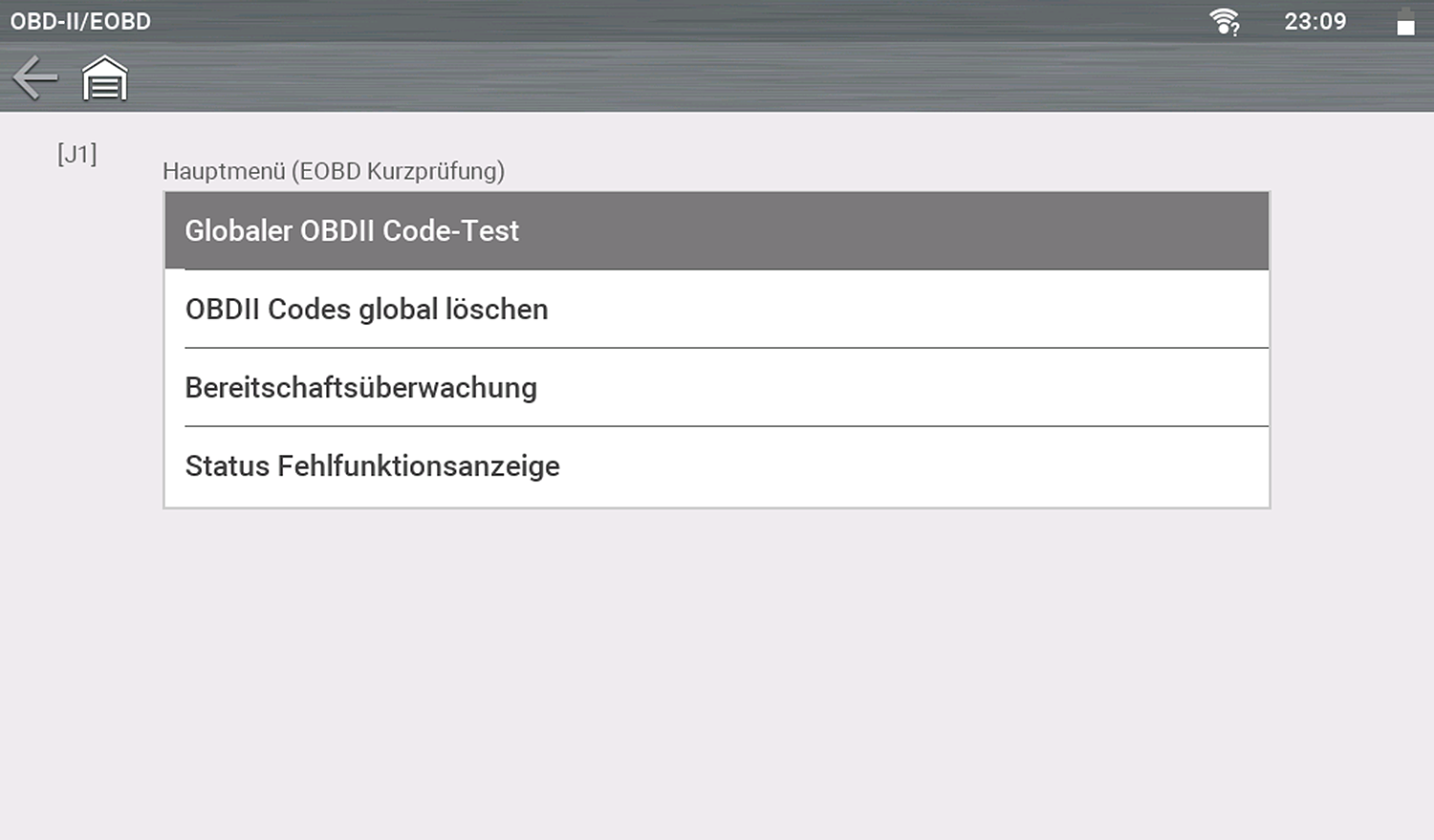Open the home screen via garage icon
The height and width of the screenshot is (840, 1434).
104,78
